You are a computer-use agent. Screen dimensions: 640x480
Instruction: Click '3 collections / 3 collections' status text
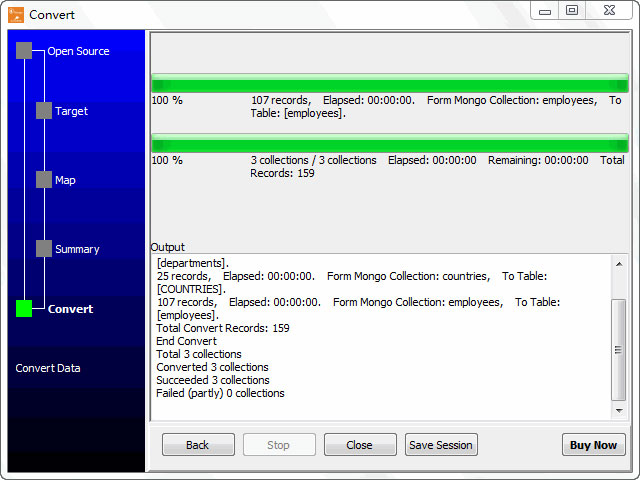tap(313, 160)
